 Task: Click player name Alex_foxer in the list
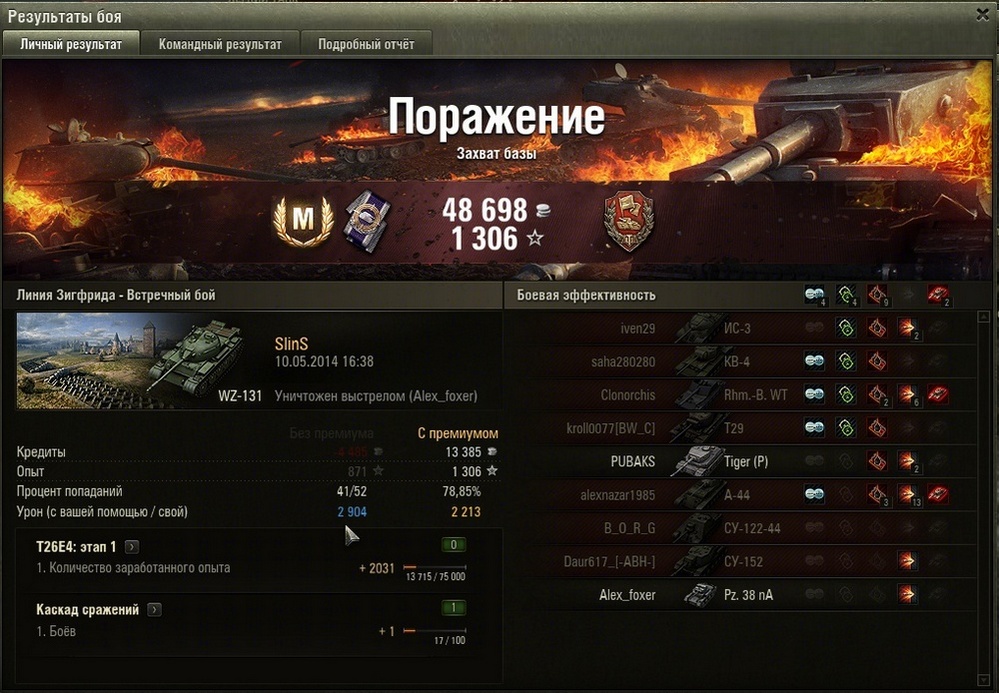tap(627, 595)
